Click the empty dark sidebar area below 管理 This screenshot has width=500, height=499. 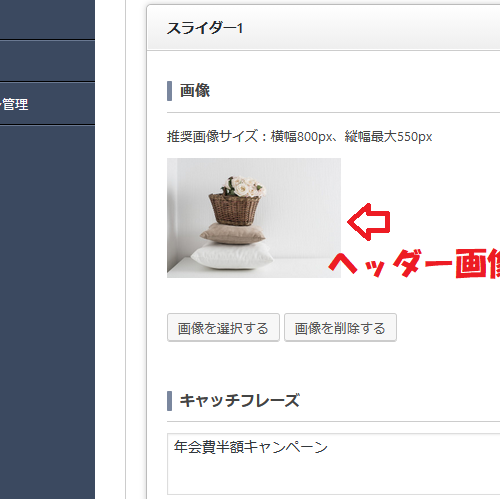pos(47,312)
